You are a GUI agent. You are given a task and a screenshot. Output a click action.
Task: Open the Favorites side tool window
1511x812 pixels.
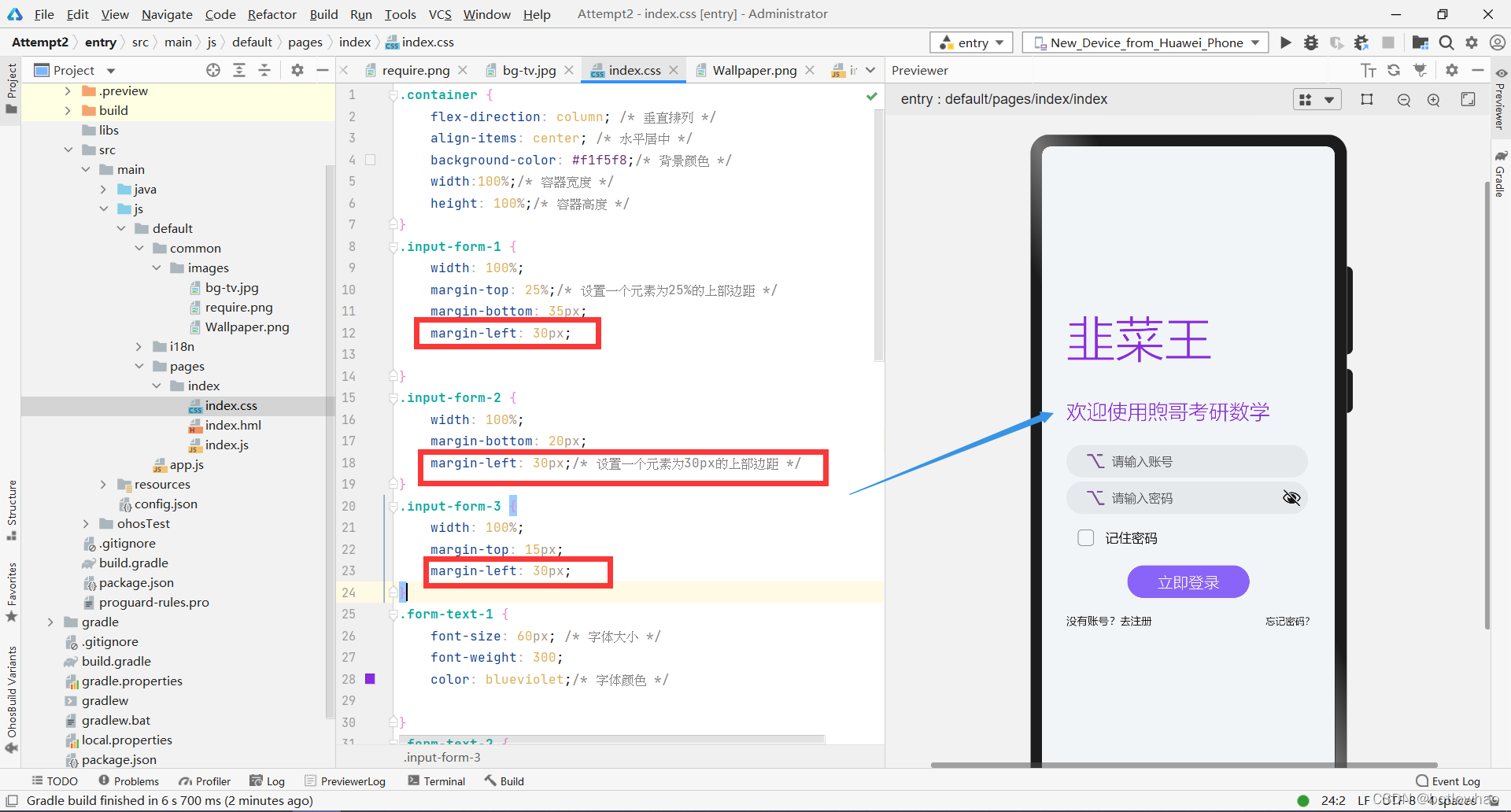(x=11, y=592)
